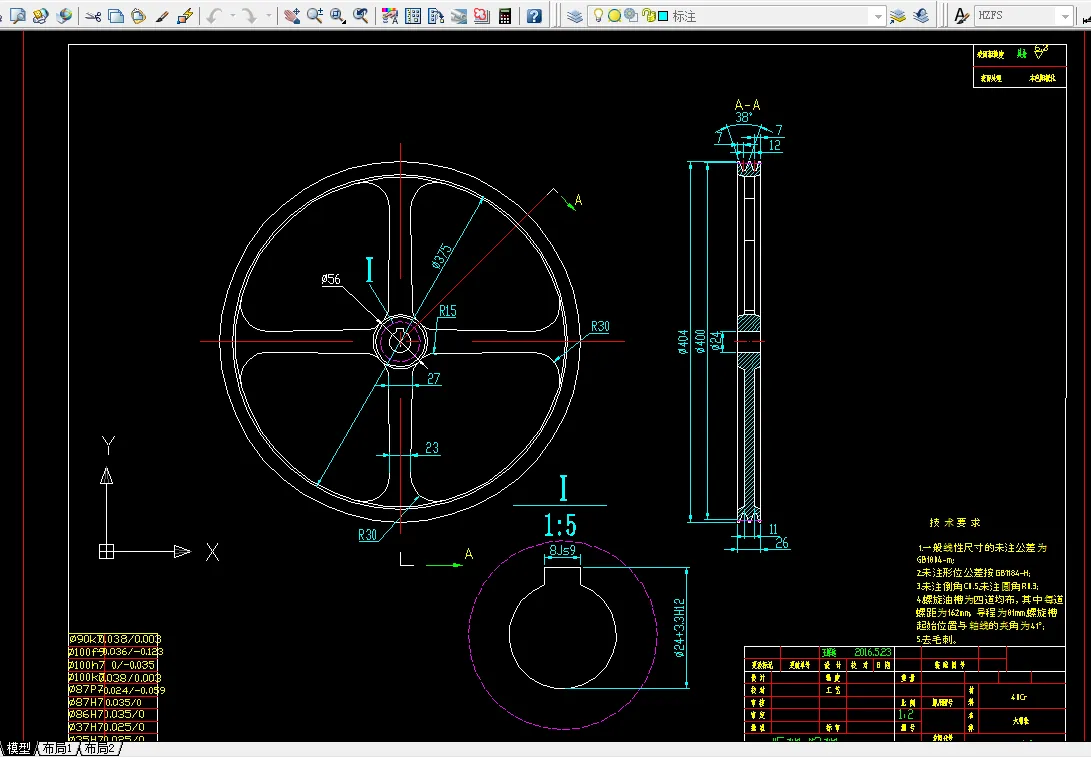Image resolution: width=1091 pixels, height=757 pixels.
Task: Select the ø24 bore dimension in section
Action: tap(717, 341)
